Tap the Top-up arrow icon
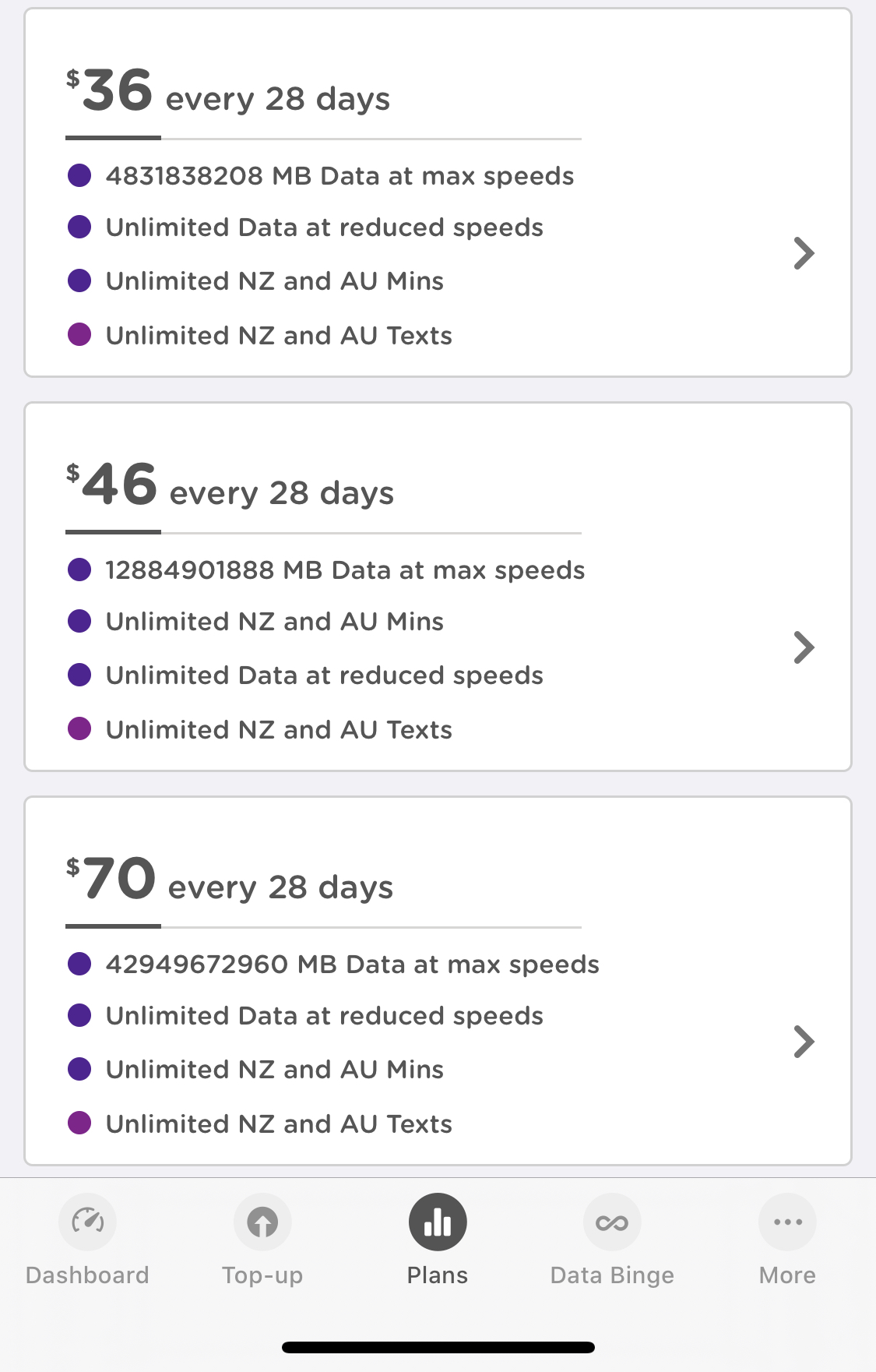This screenshot has width=876, height=1372. point(262,1222)
